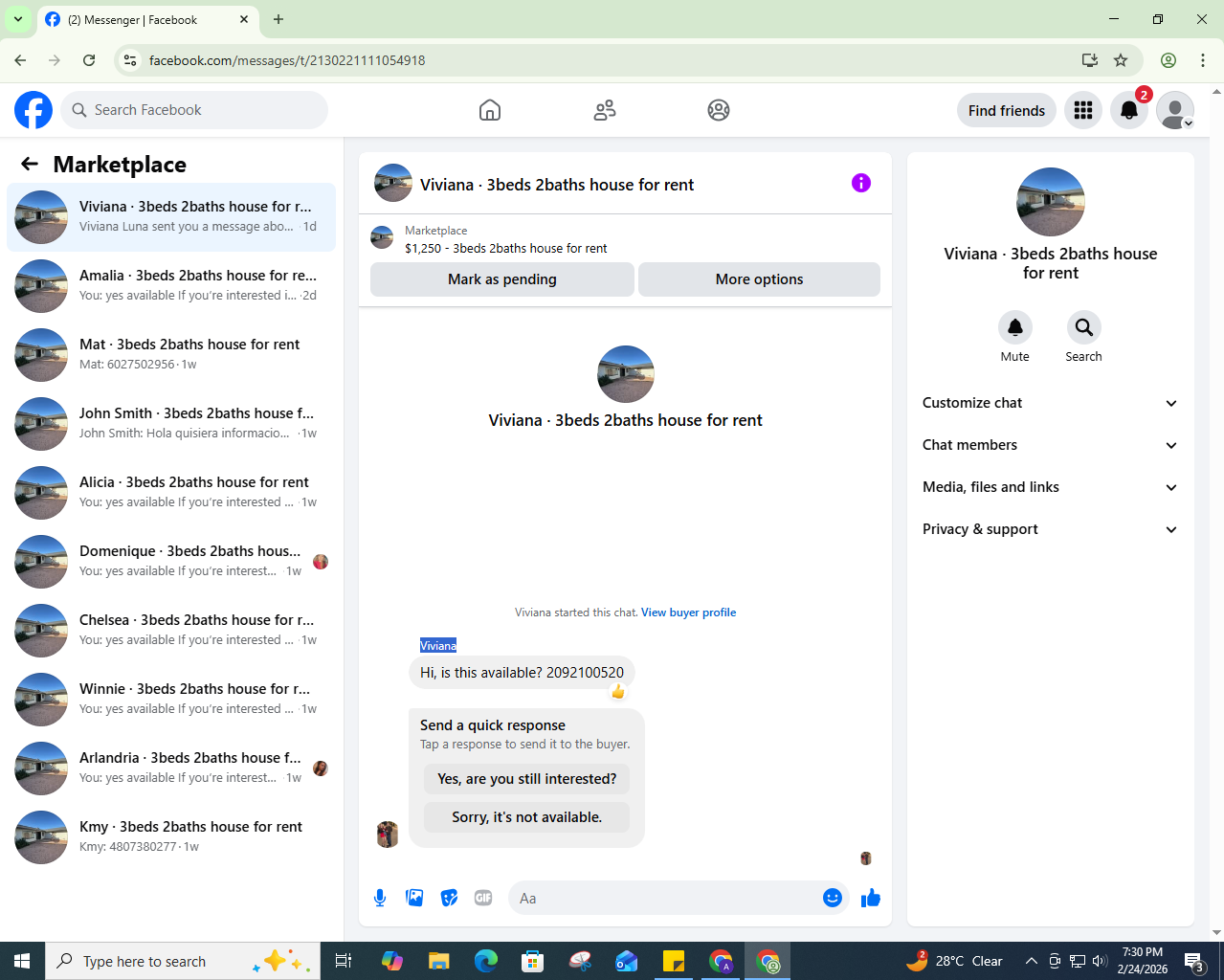Image resolution: width=1224 pixels, height=980 pixels.
Task: Focus the Search Facebook field
Action: click(194, 110)
